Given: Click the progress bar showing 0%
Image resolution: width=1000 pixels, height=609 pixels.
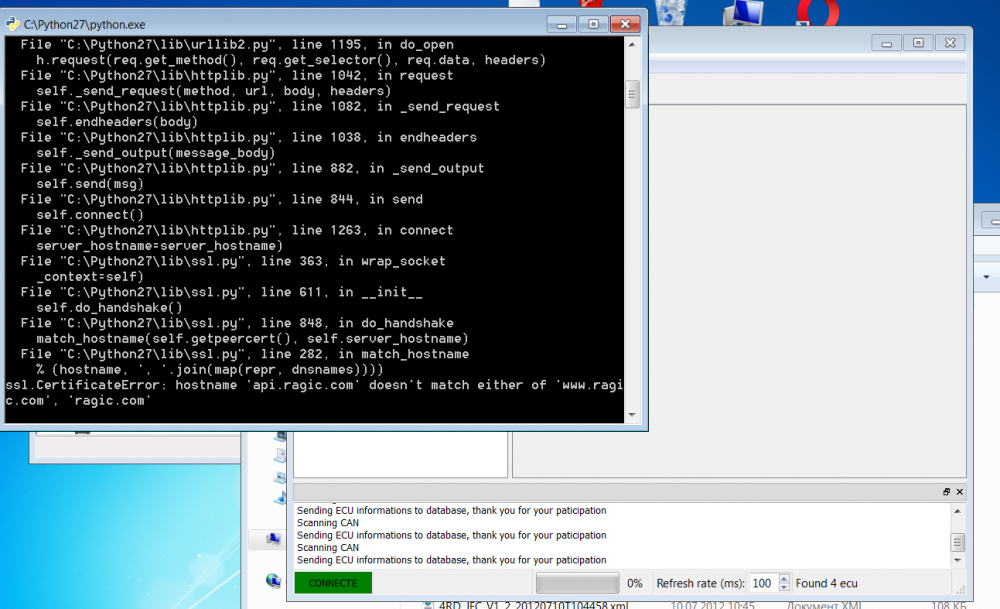Looking at the screenshot, I should click(x=577, y=583).
